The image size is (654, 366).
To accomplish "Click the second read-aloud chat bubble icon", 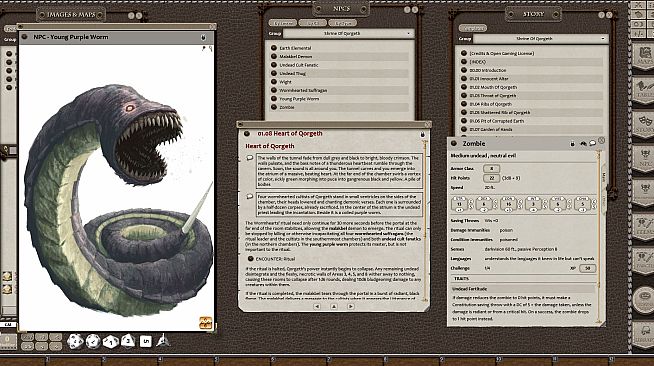I will click(250, 196).
